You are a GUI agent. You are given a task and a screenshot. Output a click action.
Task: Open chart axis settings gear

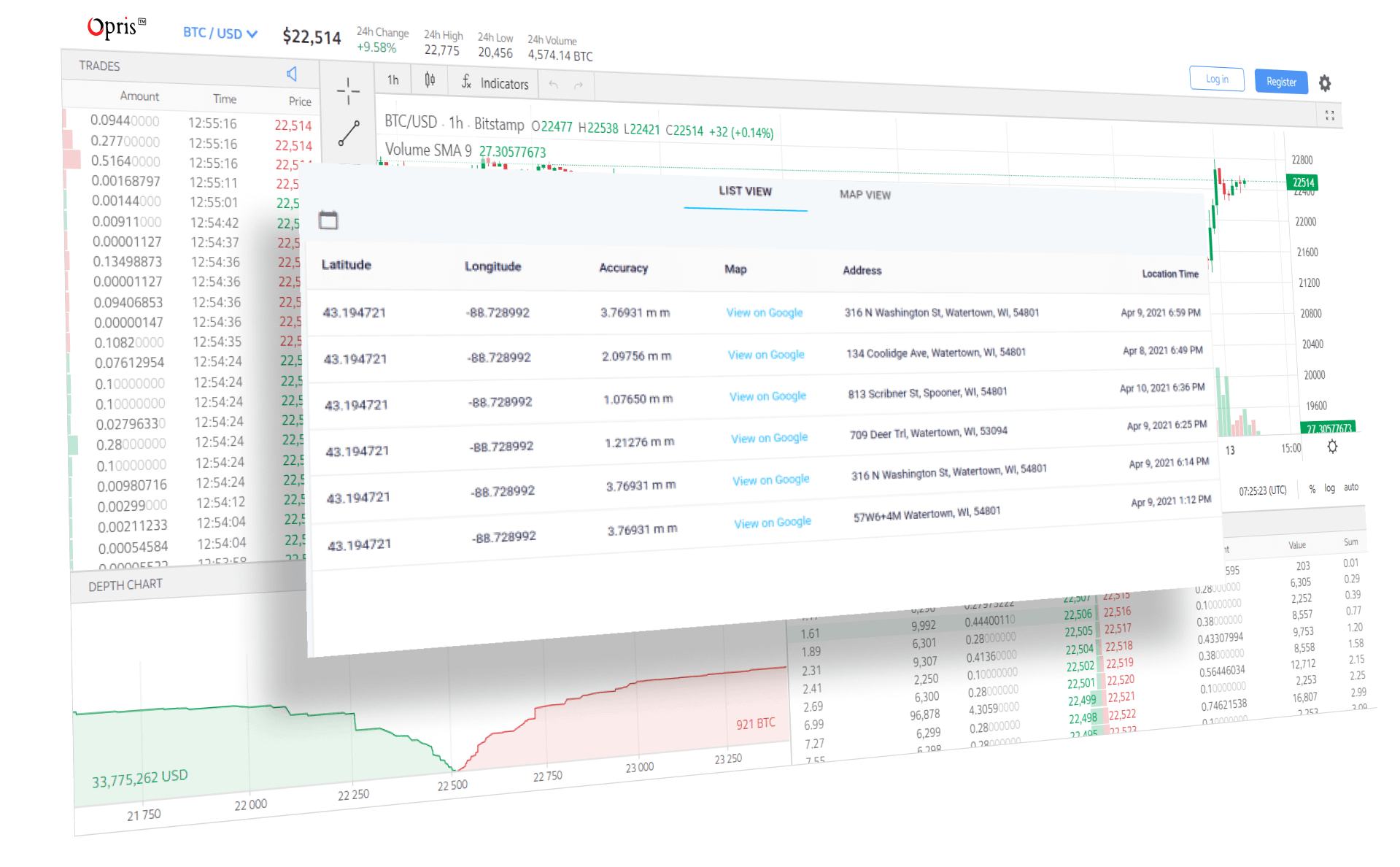point(1332,447)
